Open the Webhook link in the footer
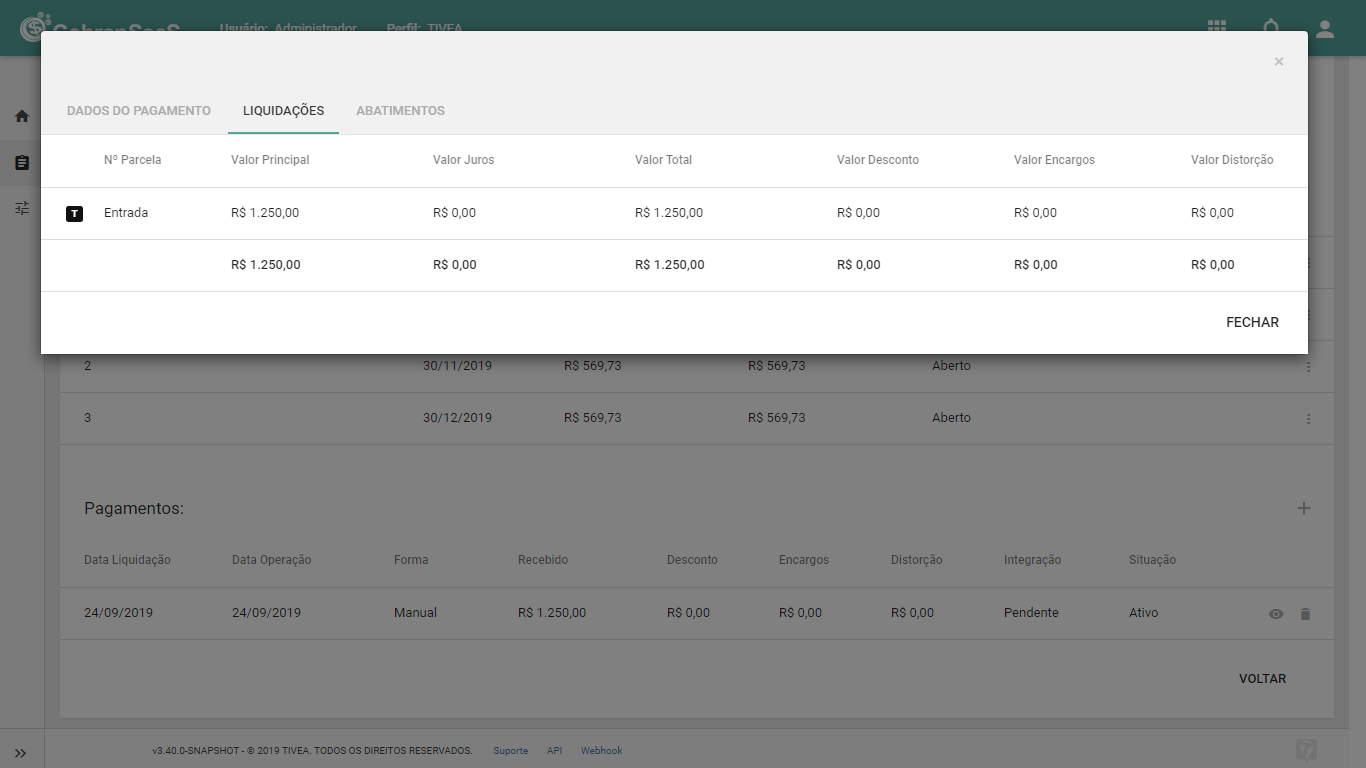This screenshot has height=768, width=1366. point(601,751)
